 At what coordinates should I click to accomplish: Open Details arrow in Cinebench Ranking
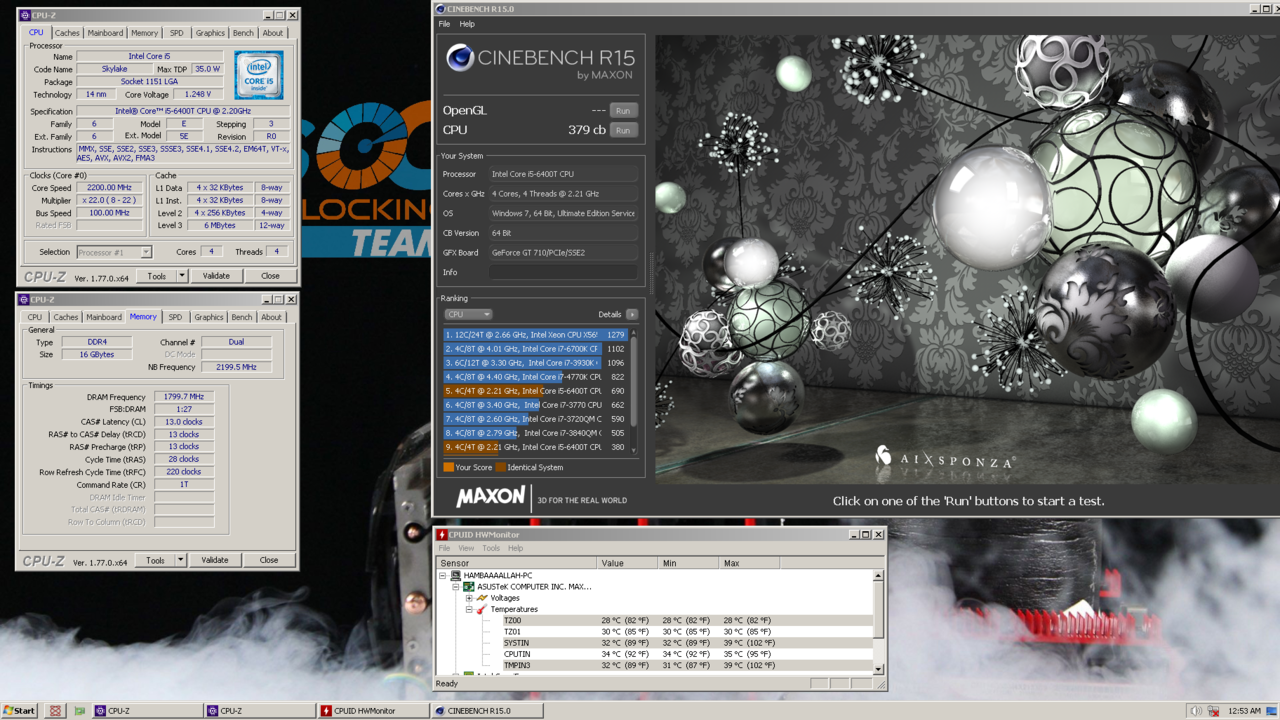click(632, 314)
